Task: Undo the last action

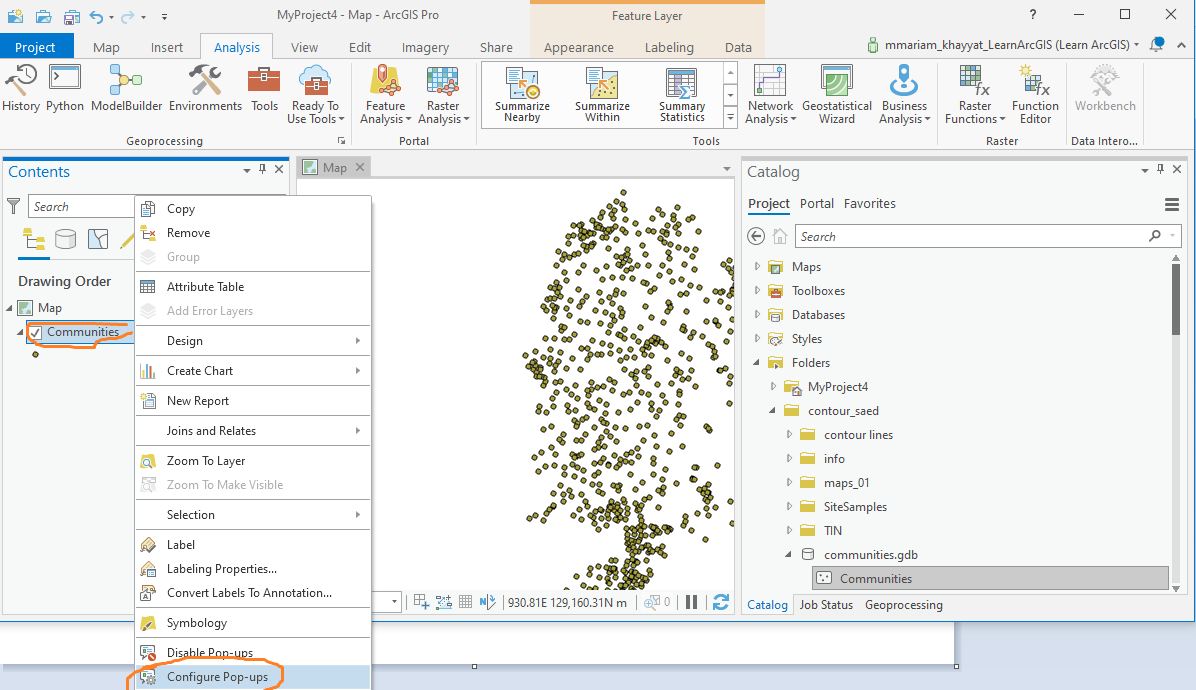Action: coord(96,15)
